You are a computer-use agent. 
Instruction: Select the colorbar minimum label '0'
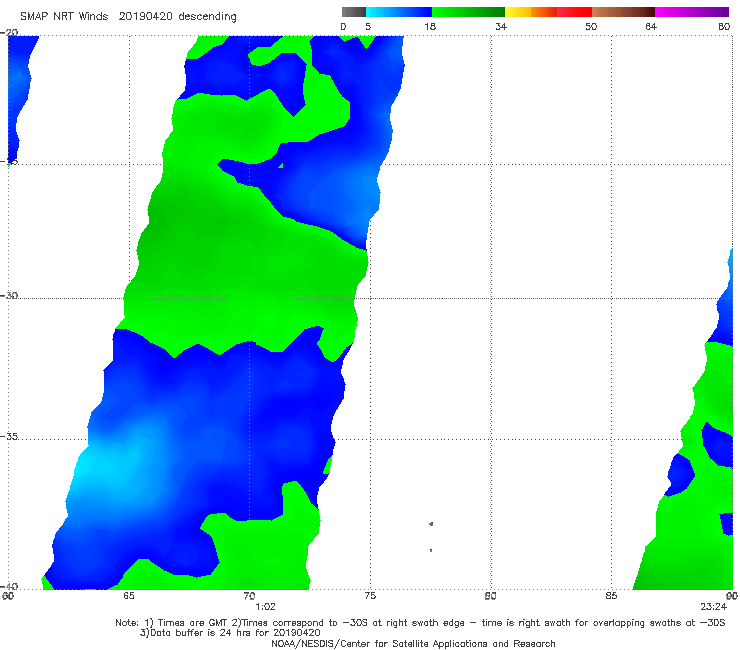344,26
